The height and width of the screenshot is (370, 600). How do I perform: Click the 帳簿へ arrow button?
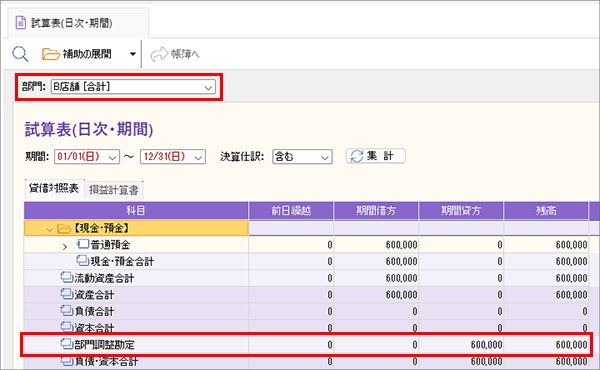pos(175,54)
